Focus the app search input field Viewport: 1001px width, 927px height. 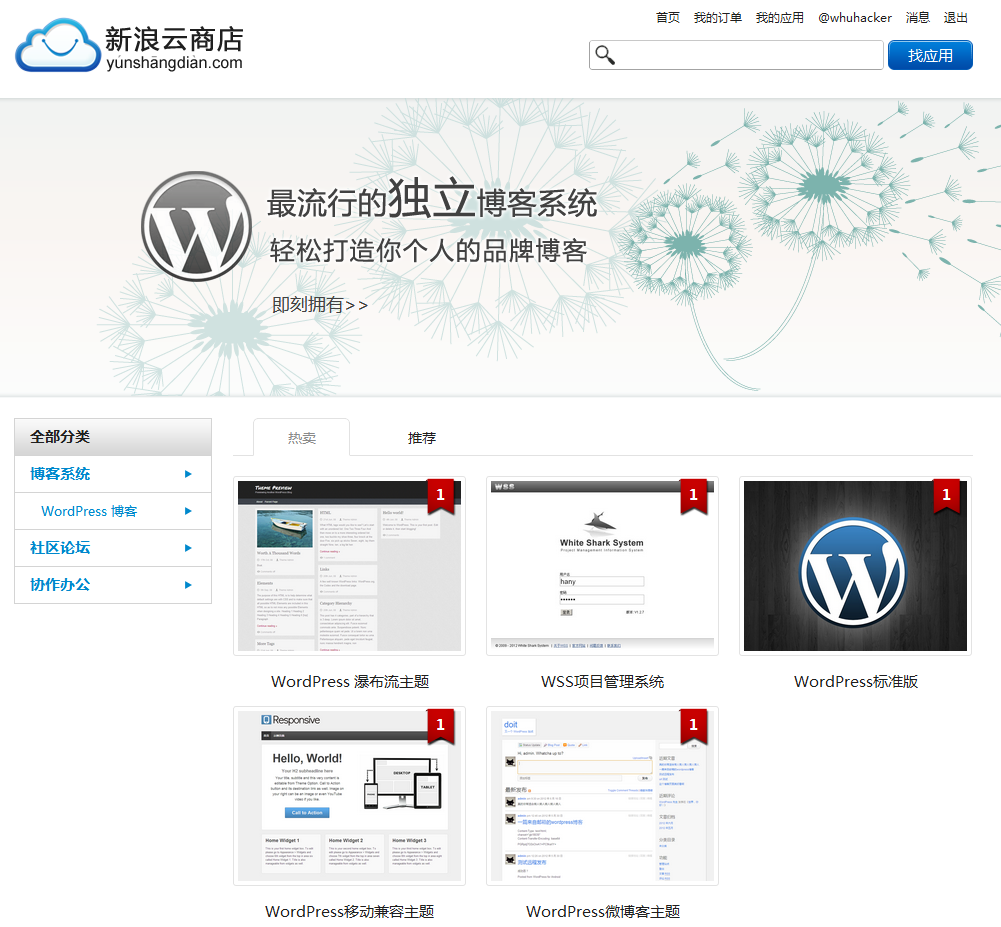point(736,56)
